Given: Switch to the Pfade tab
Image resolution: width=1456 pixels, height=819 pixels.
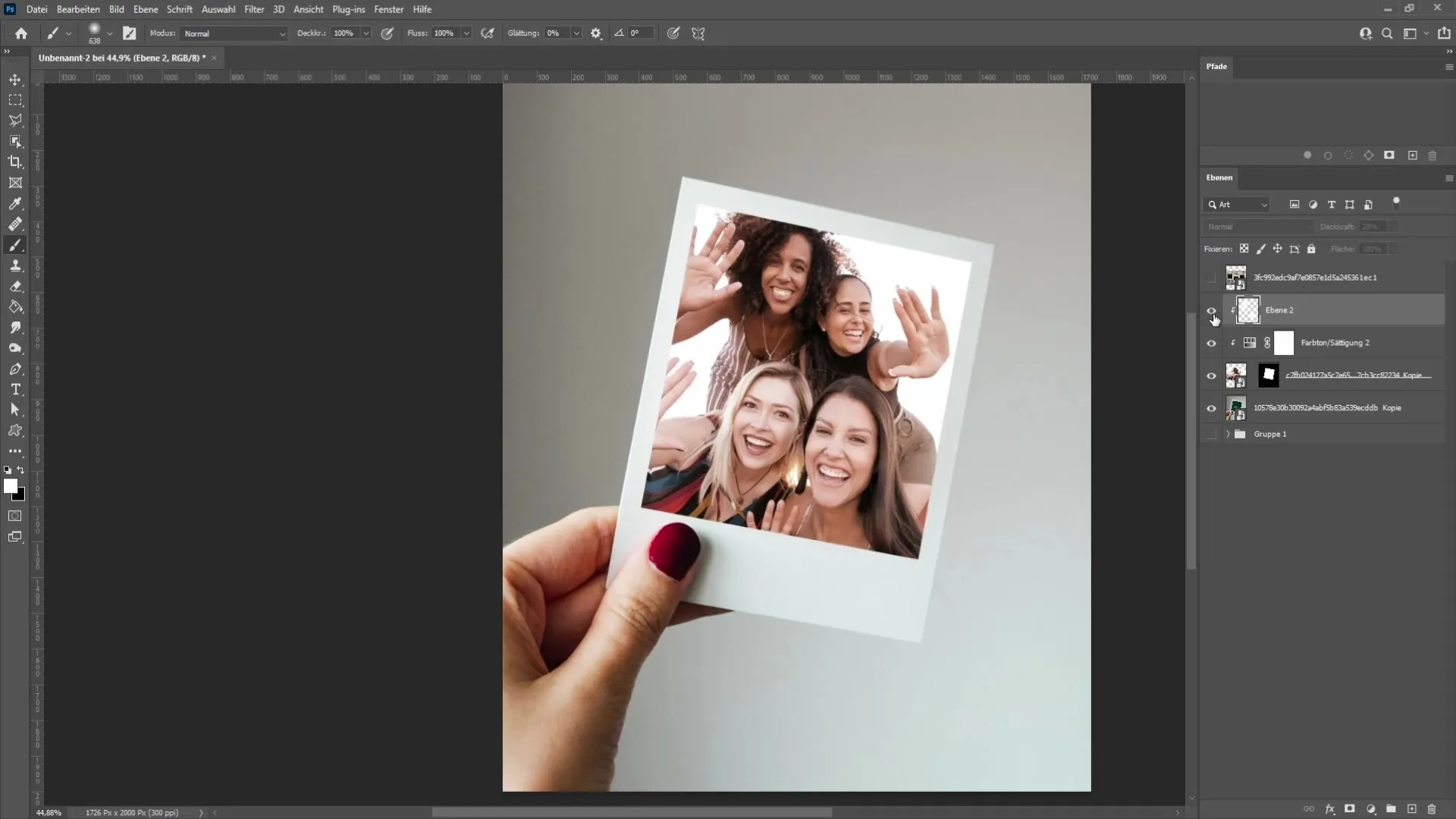Looking at the screenshot, I should point(1216,67).
